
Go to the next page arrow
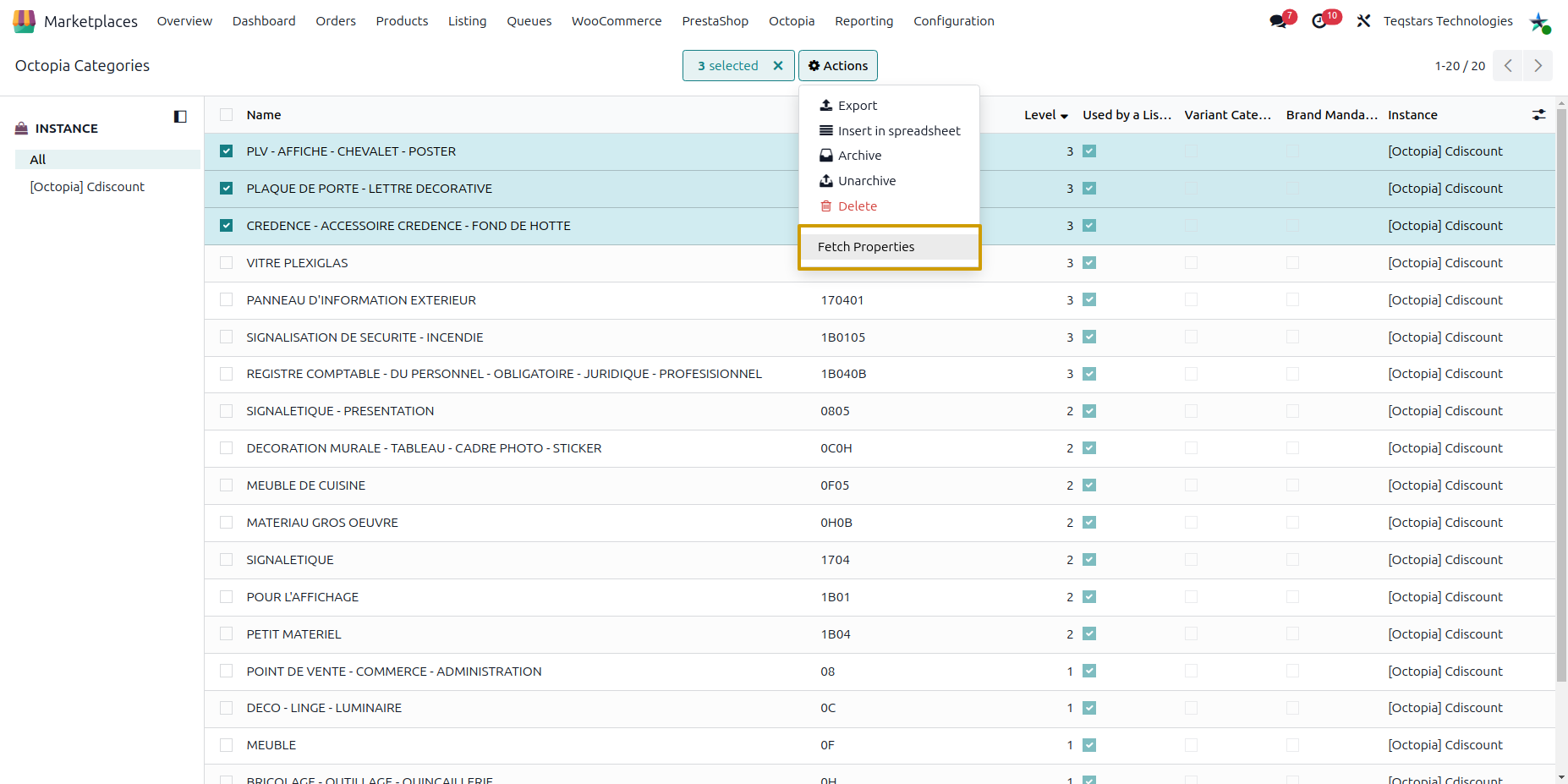coord(1538,66)
